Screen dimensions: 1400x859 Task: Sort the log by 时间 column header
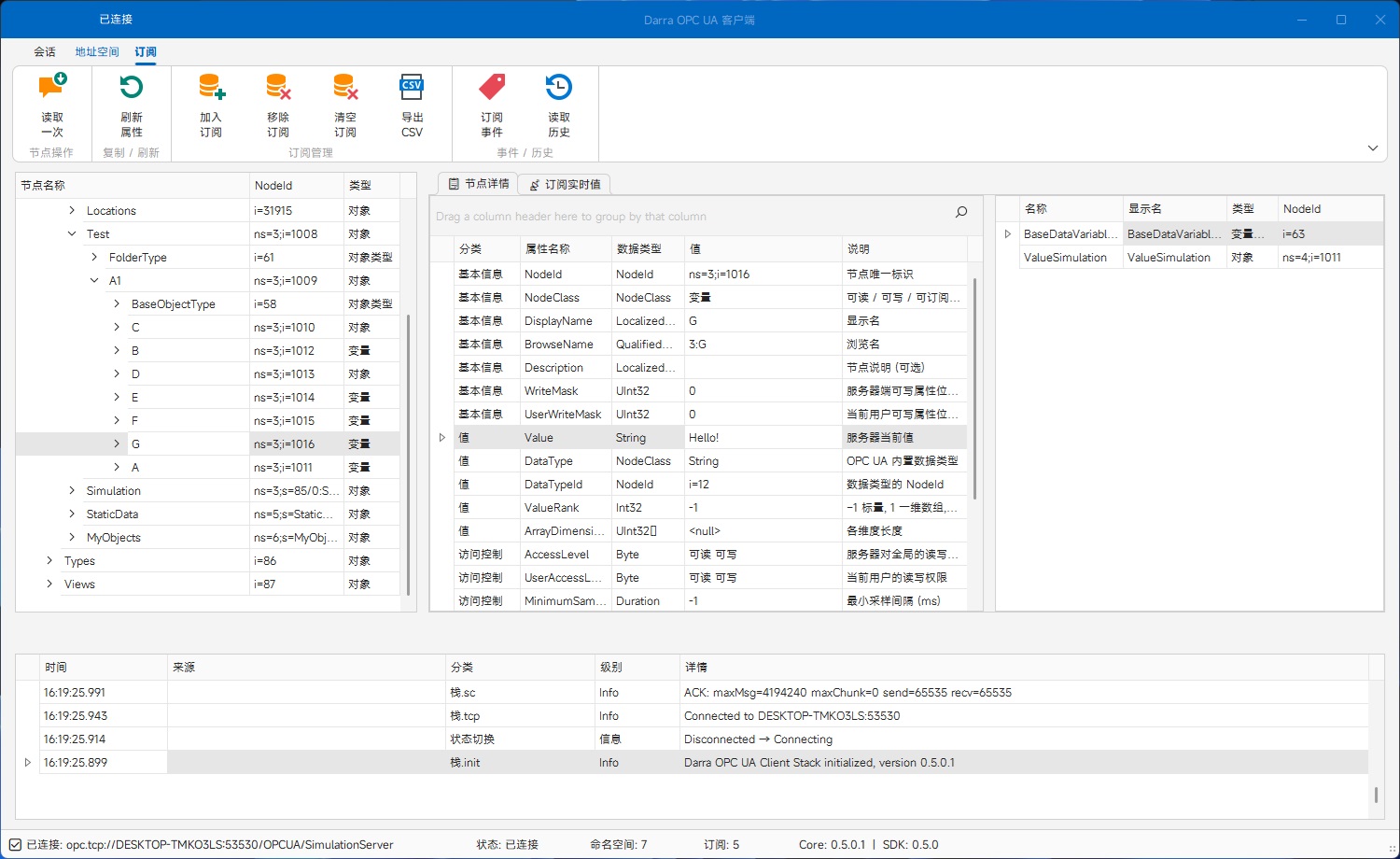(104, 668)
